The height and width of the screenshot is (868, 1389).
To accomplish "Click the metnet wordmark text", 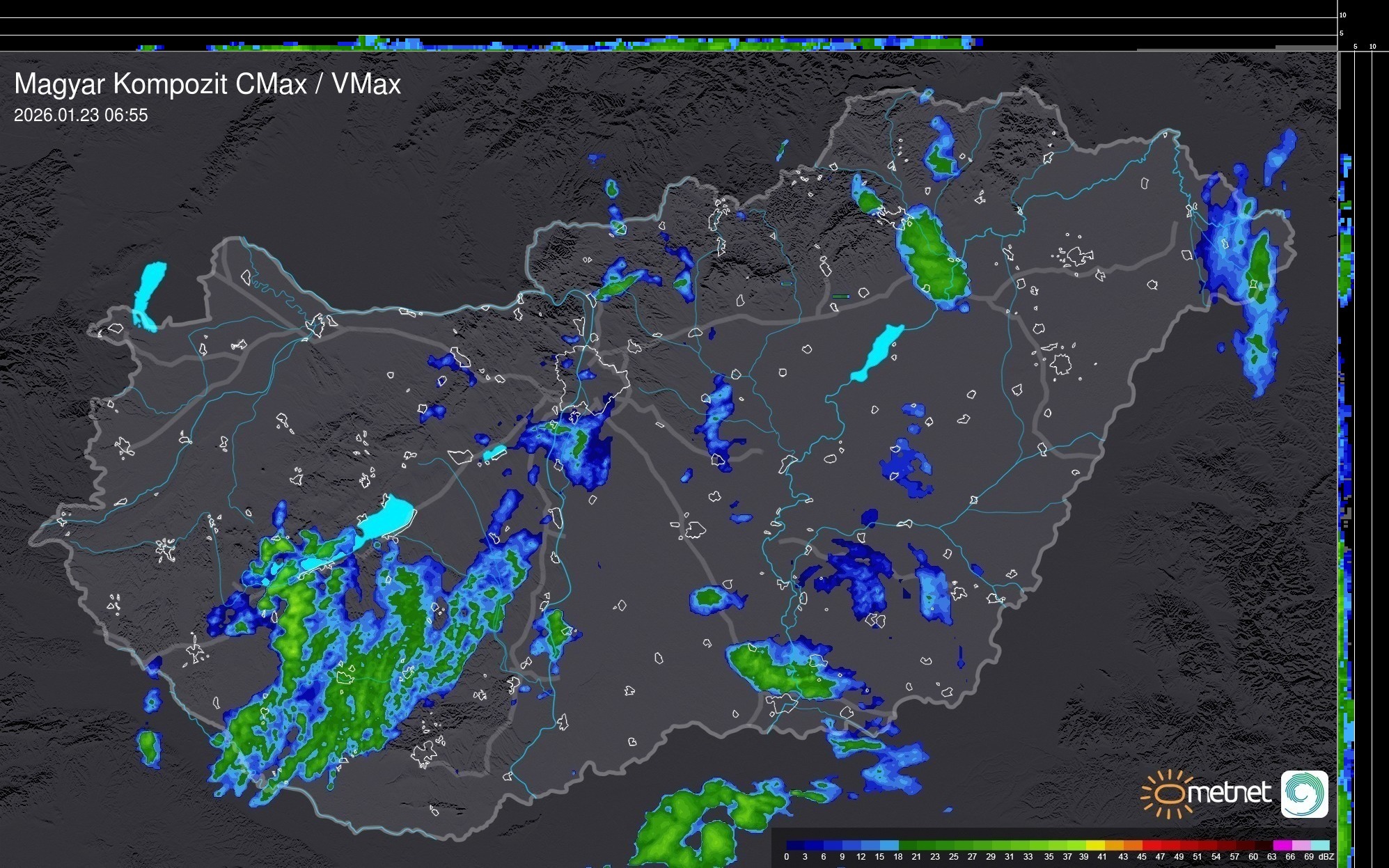I will click(1229, 793).
